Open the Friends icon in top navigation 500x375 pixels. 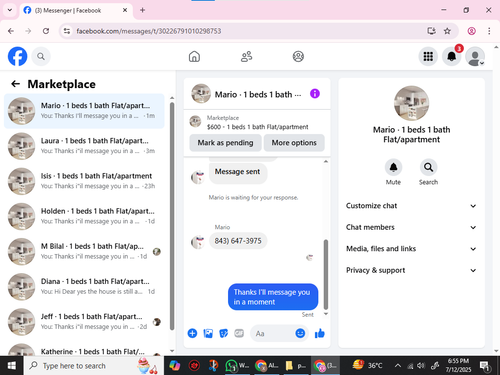coord(246,56)
